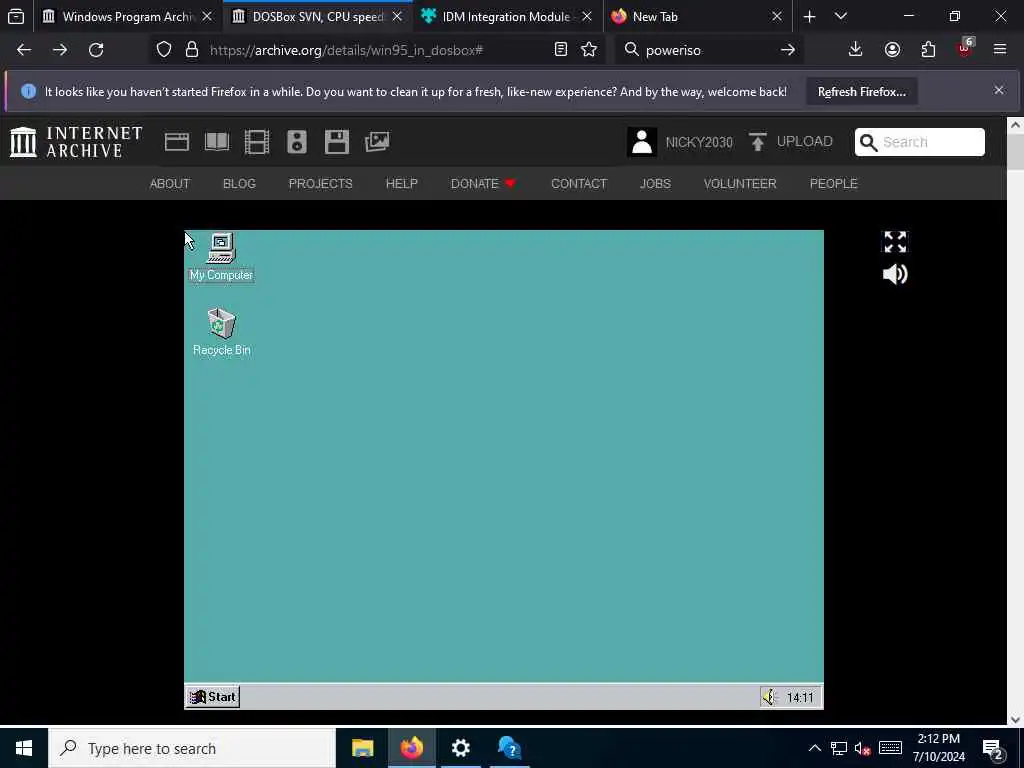
Task: Open Firefox downloads panel
Action: click(x=856, y=50)
